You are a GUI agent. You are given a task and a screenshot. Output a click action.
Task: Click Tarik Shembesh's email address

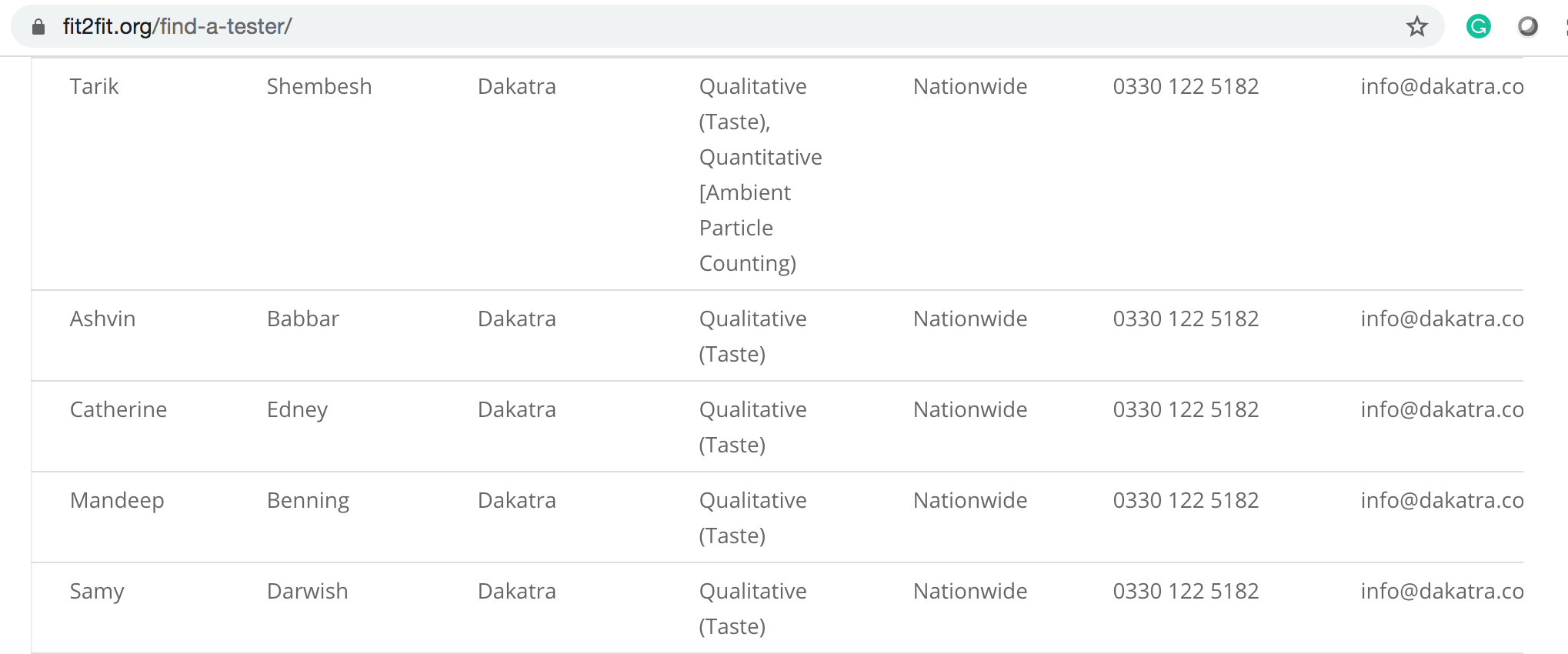1442,86
